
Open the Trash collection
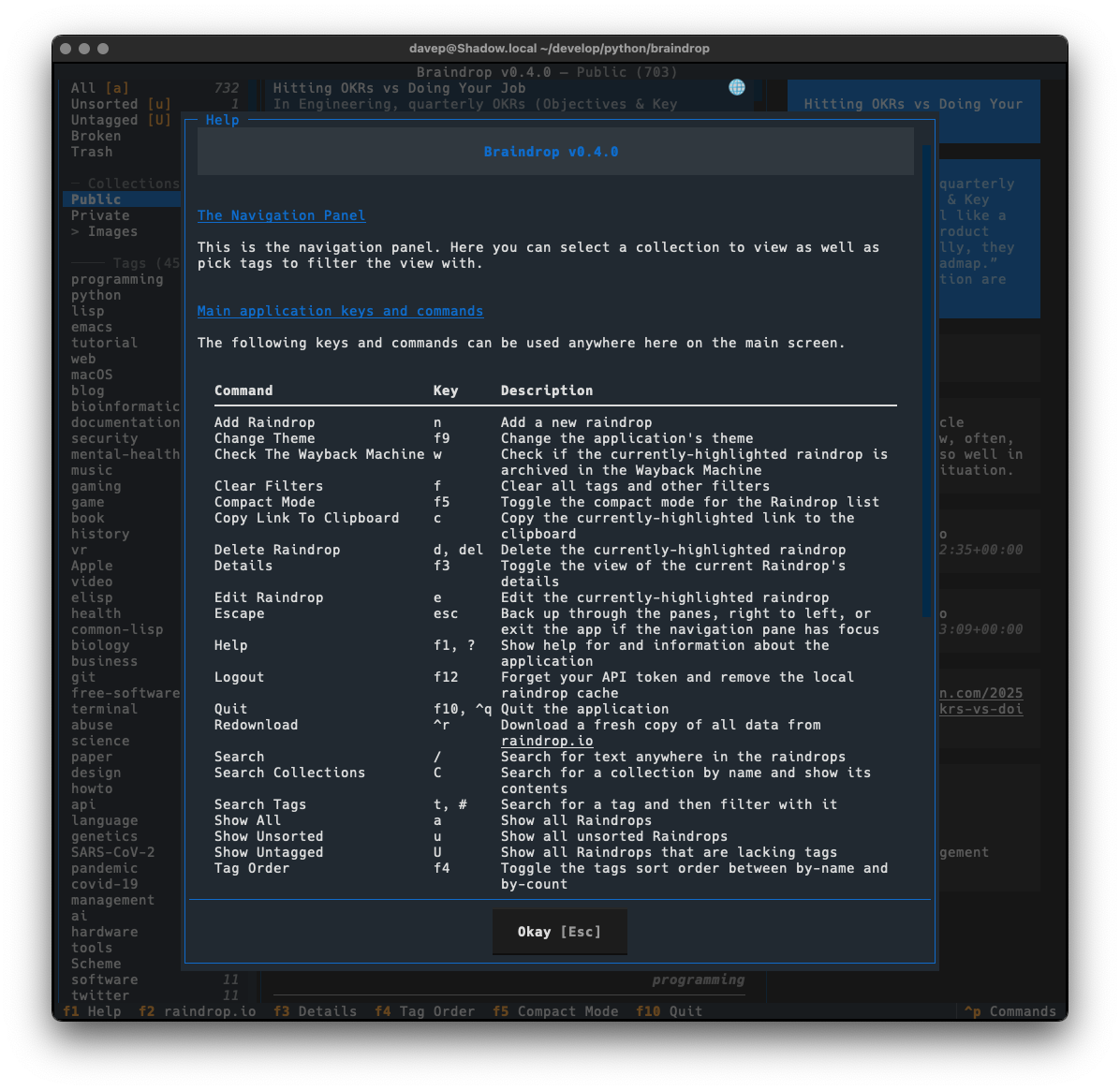point(92,152)
